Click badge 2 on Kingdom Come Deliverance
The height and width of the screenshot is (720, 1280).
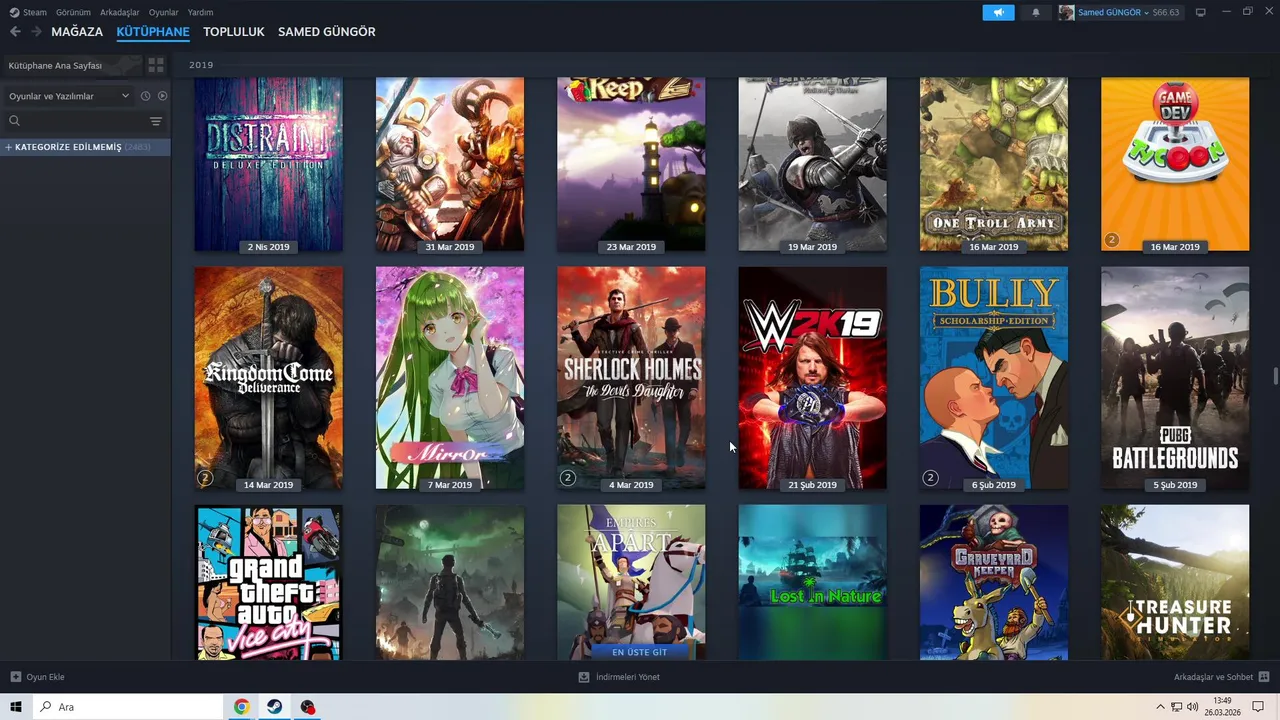point(205,478)
